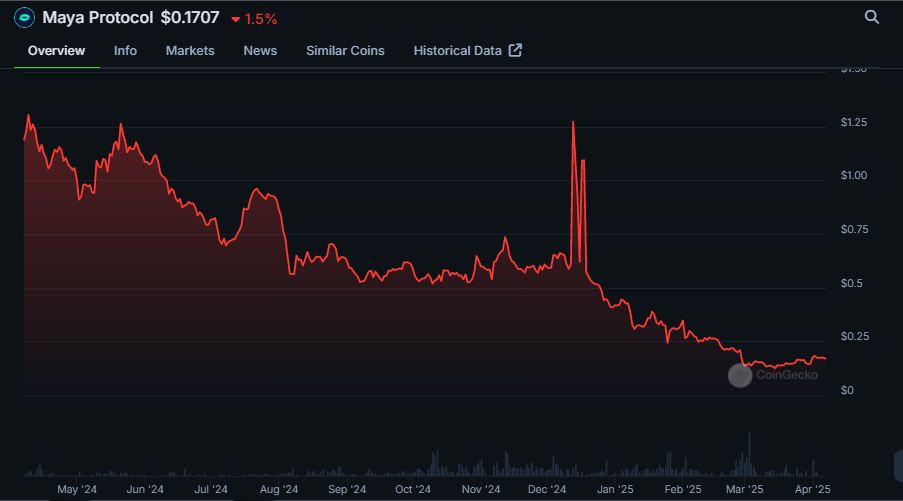The height and width of the screenshot is (501, 903).
Task: Click the external link icon beside Historical Data
Action: [x=515, y=50]
